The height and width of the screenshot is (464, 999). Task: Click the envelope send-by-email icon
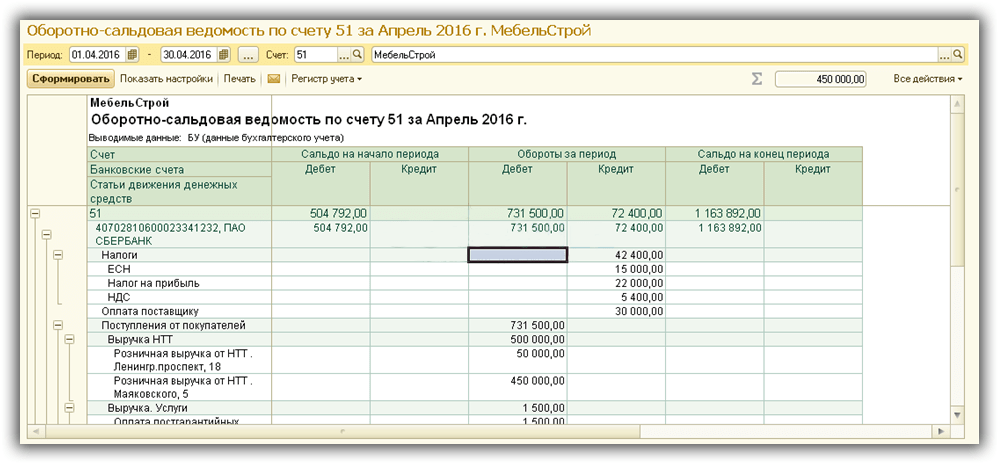coord(273,78)
